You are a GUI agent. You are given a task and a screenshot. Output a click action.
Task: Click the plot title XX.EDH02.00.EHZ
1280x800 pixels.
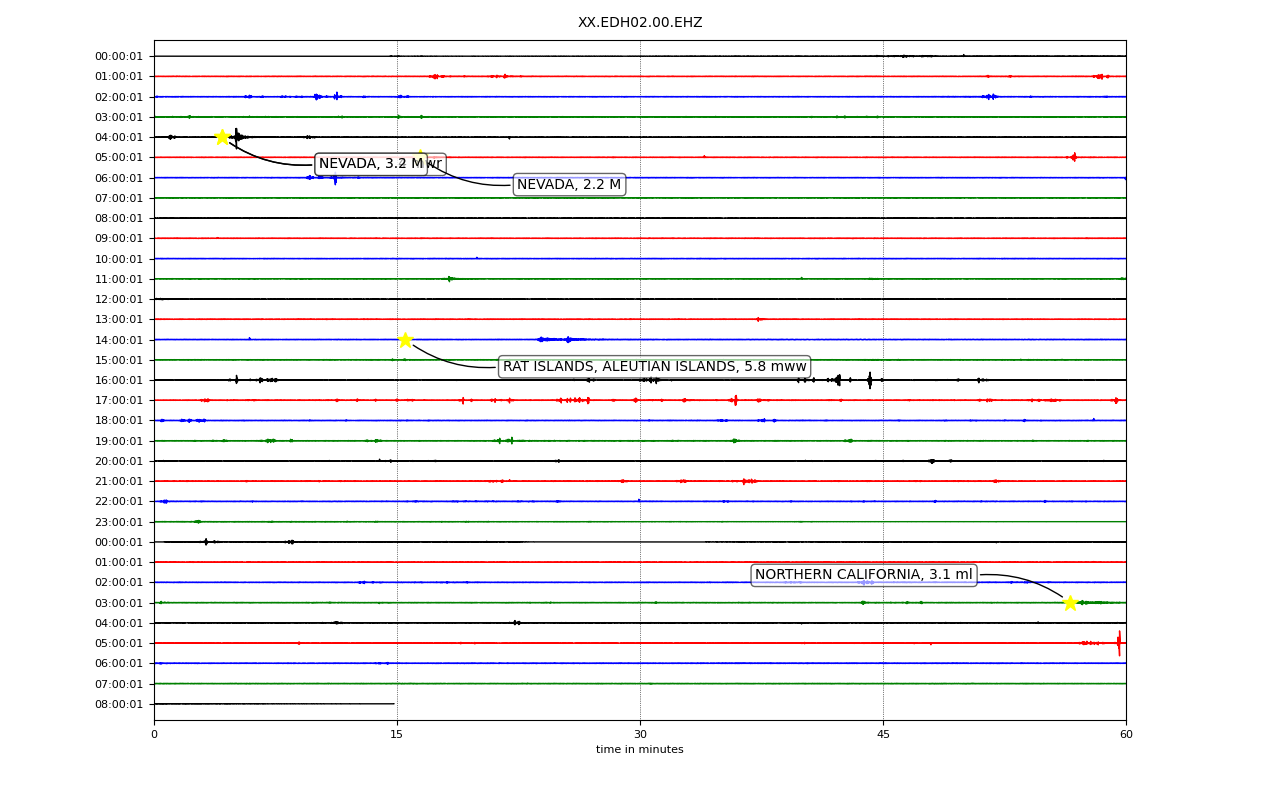[640, 22]
